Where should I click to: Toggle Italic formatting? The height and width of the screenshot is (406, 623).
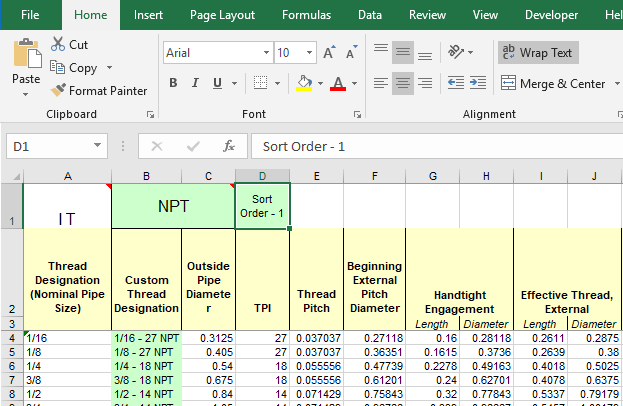coord(193,83)
